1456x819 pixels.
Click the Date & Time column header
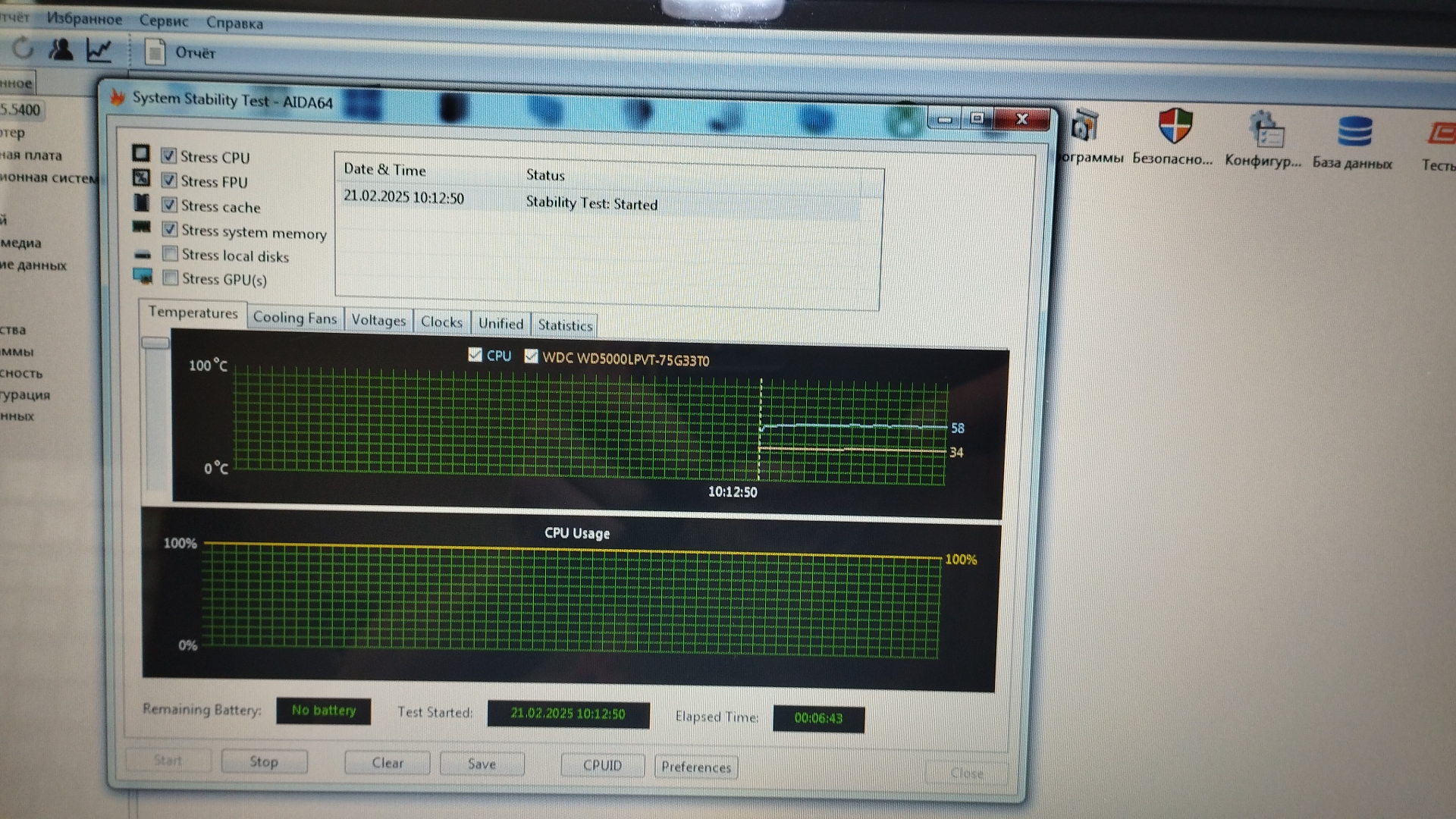384,169
